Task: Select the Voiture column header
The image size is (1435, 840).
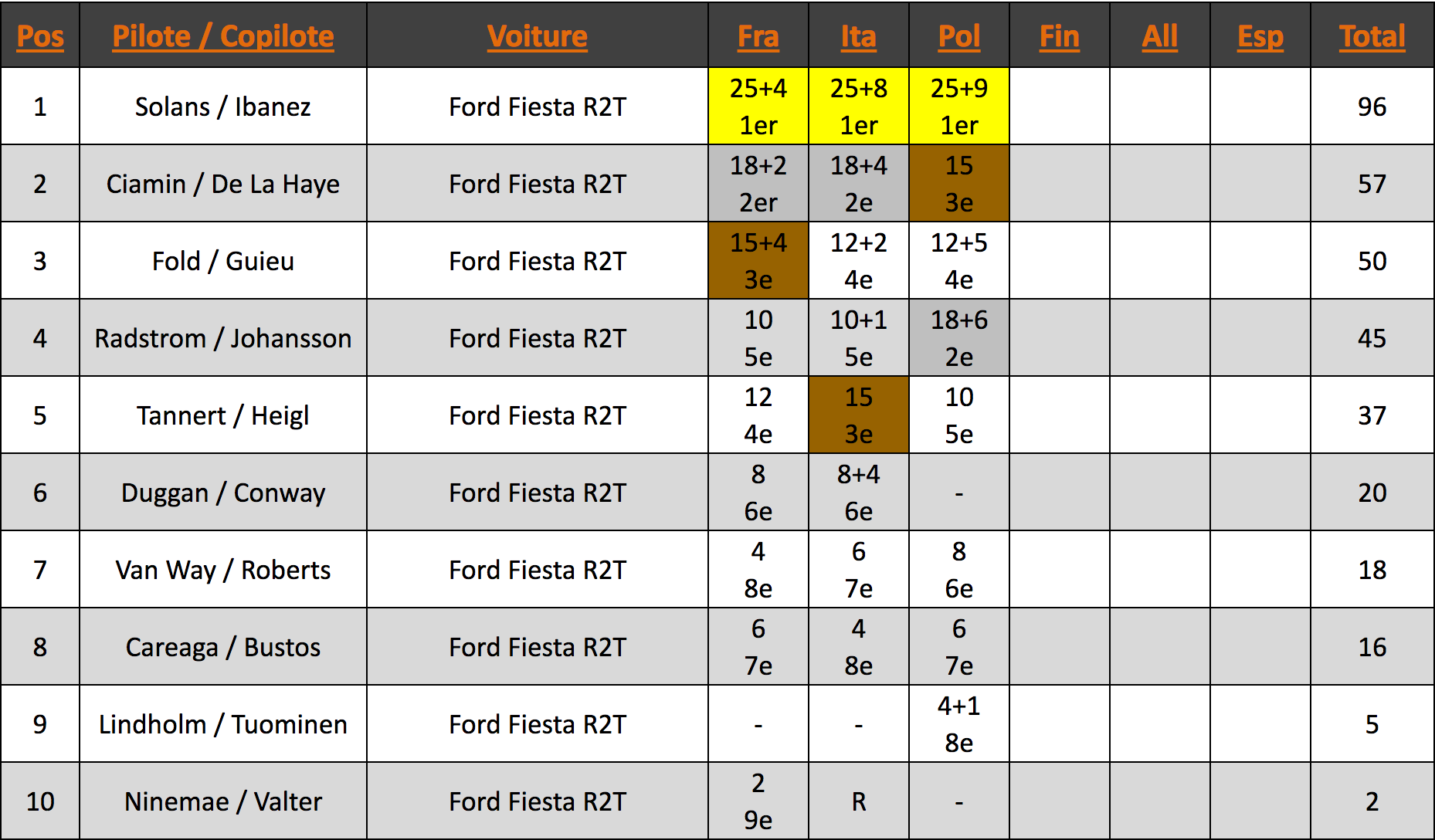Action: pyautogui.click(x=538, y=36)
